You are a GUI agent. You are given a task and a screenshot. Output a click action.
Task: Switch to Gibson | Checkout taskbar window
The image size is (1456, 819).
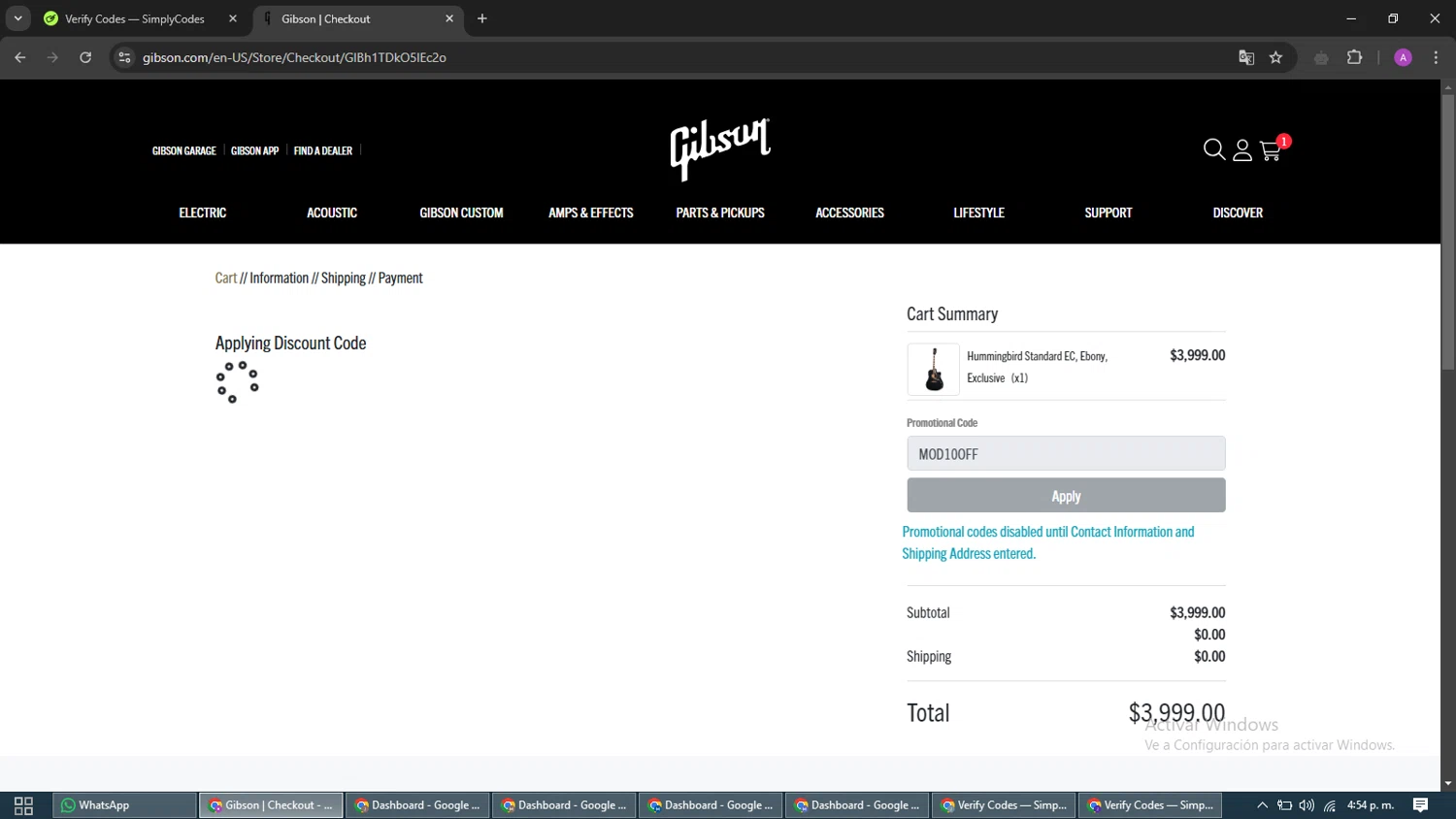pos(271,805)
